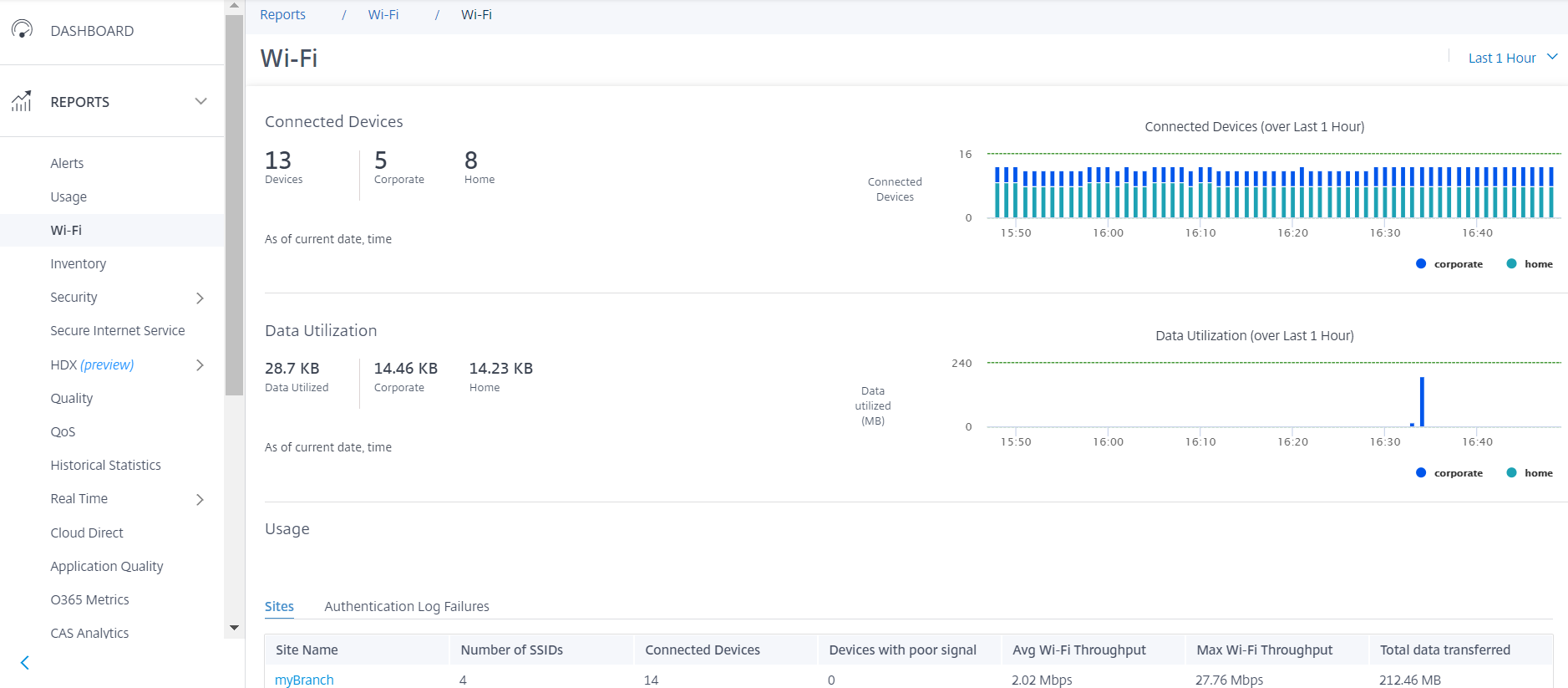Screen dimensions: 1568x688
Task: Open the Last 1 Hour time range dropdown
Action: [1513, 58]
